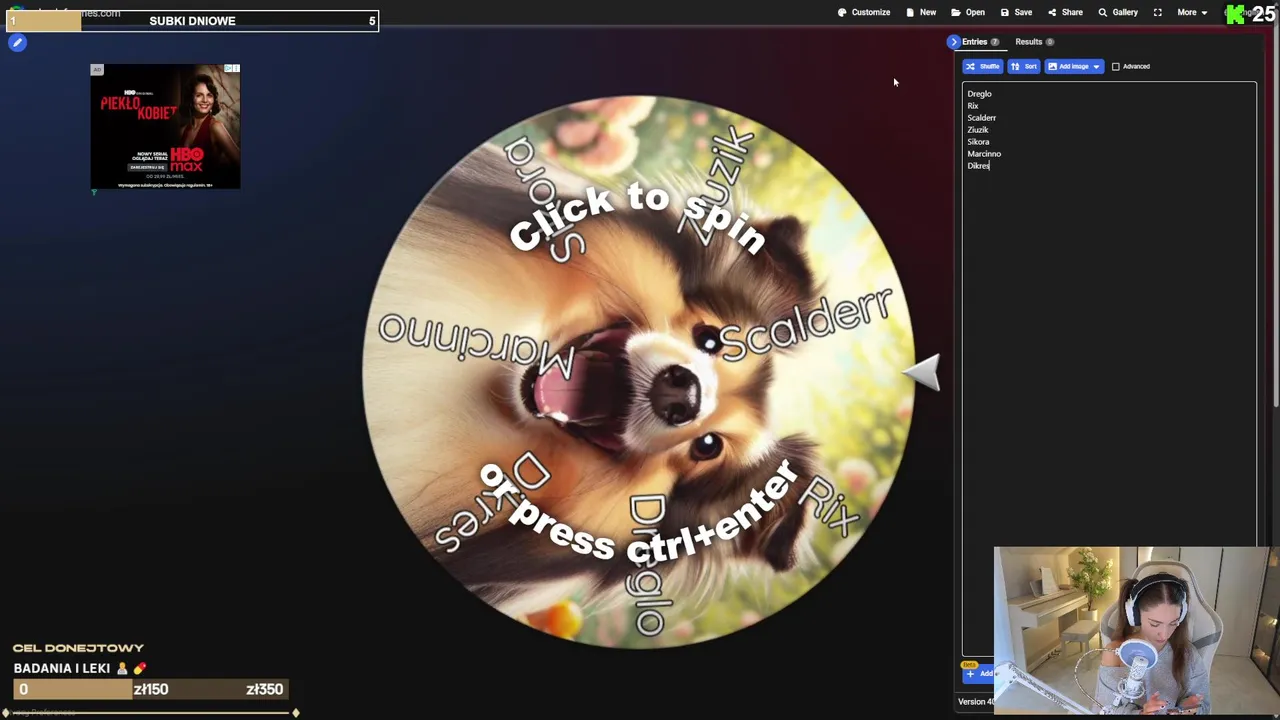Click the Marcinno entry line
This screenshot has width=1280, height=720.
point(984,154)
